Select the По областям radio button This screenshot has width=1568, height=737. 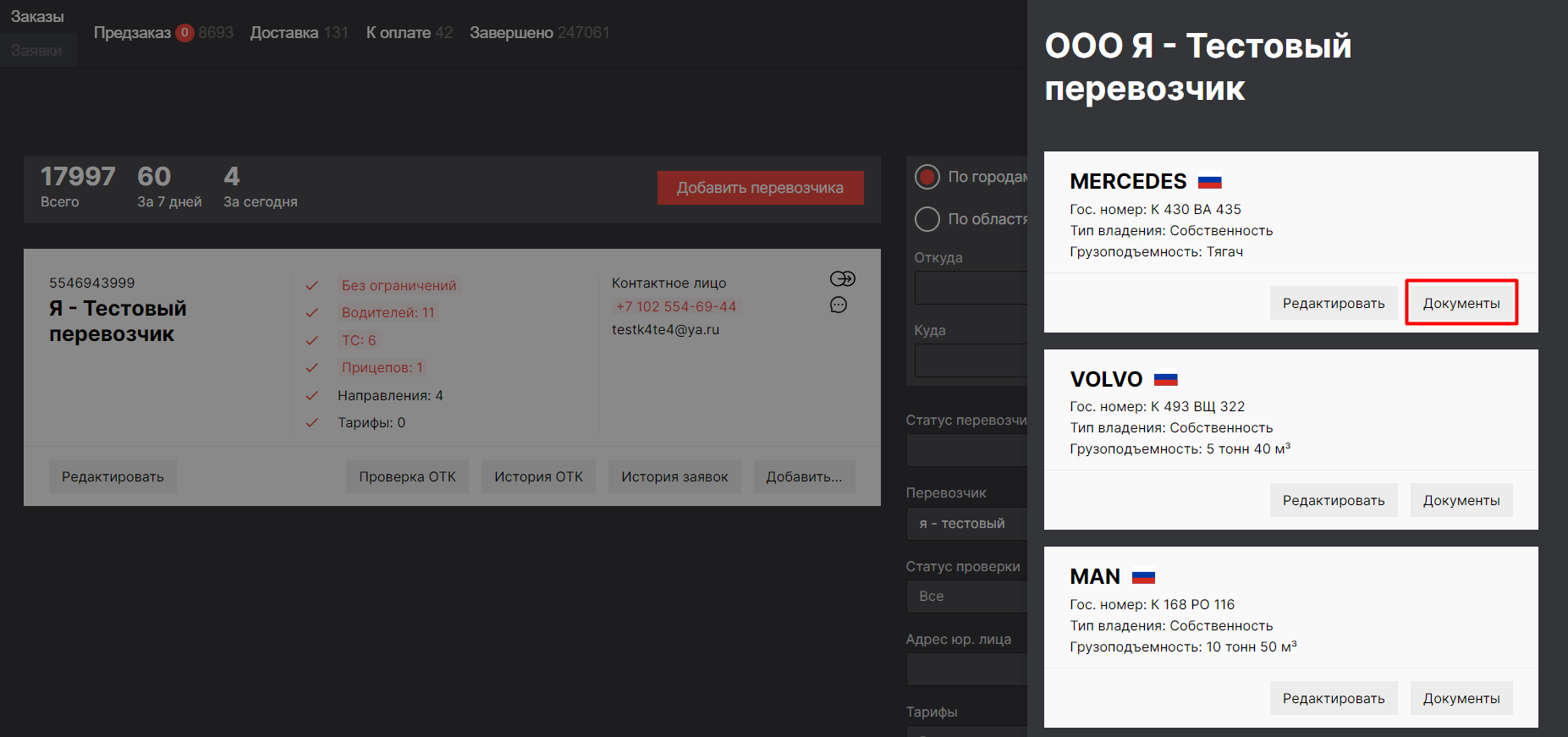(x=927, y=219)
